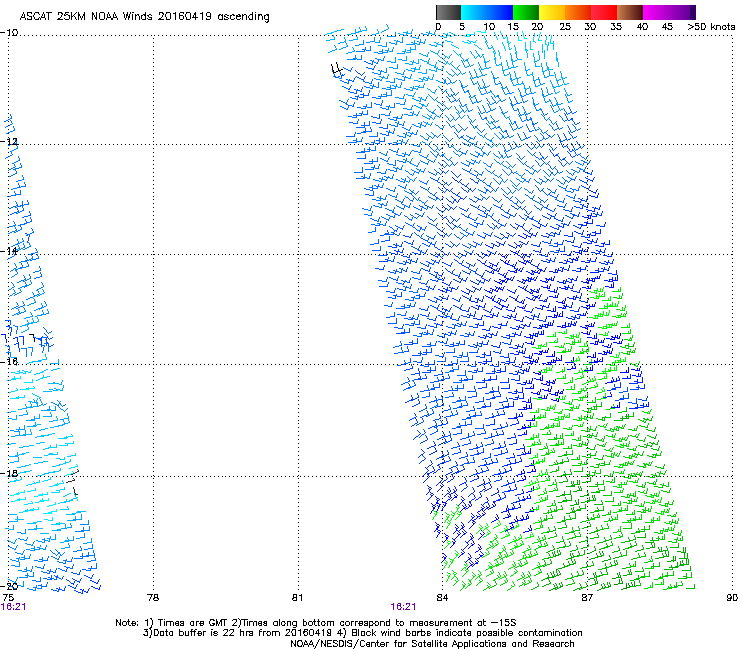Click the legend label '25'
The image size is (740, 650).
(564, 27)
